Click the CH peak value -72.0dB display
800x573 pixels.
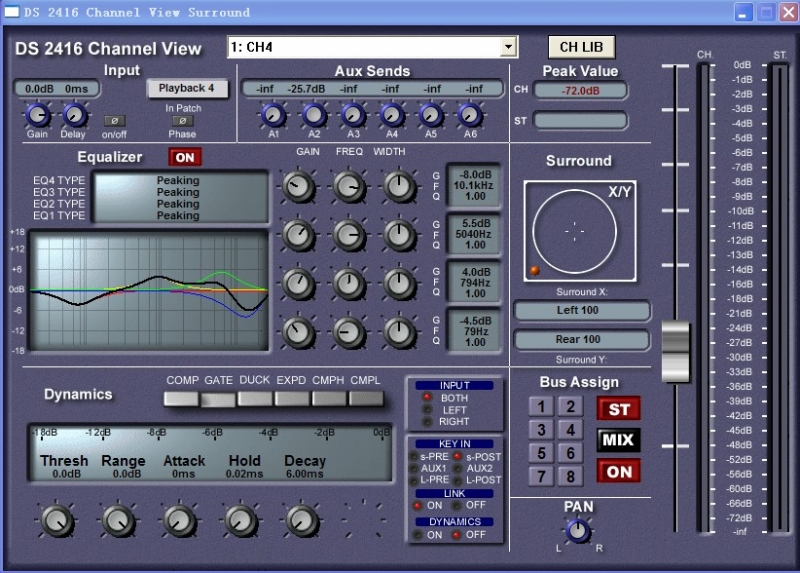581,91
